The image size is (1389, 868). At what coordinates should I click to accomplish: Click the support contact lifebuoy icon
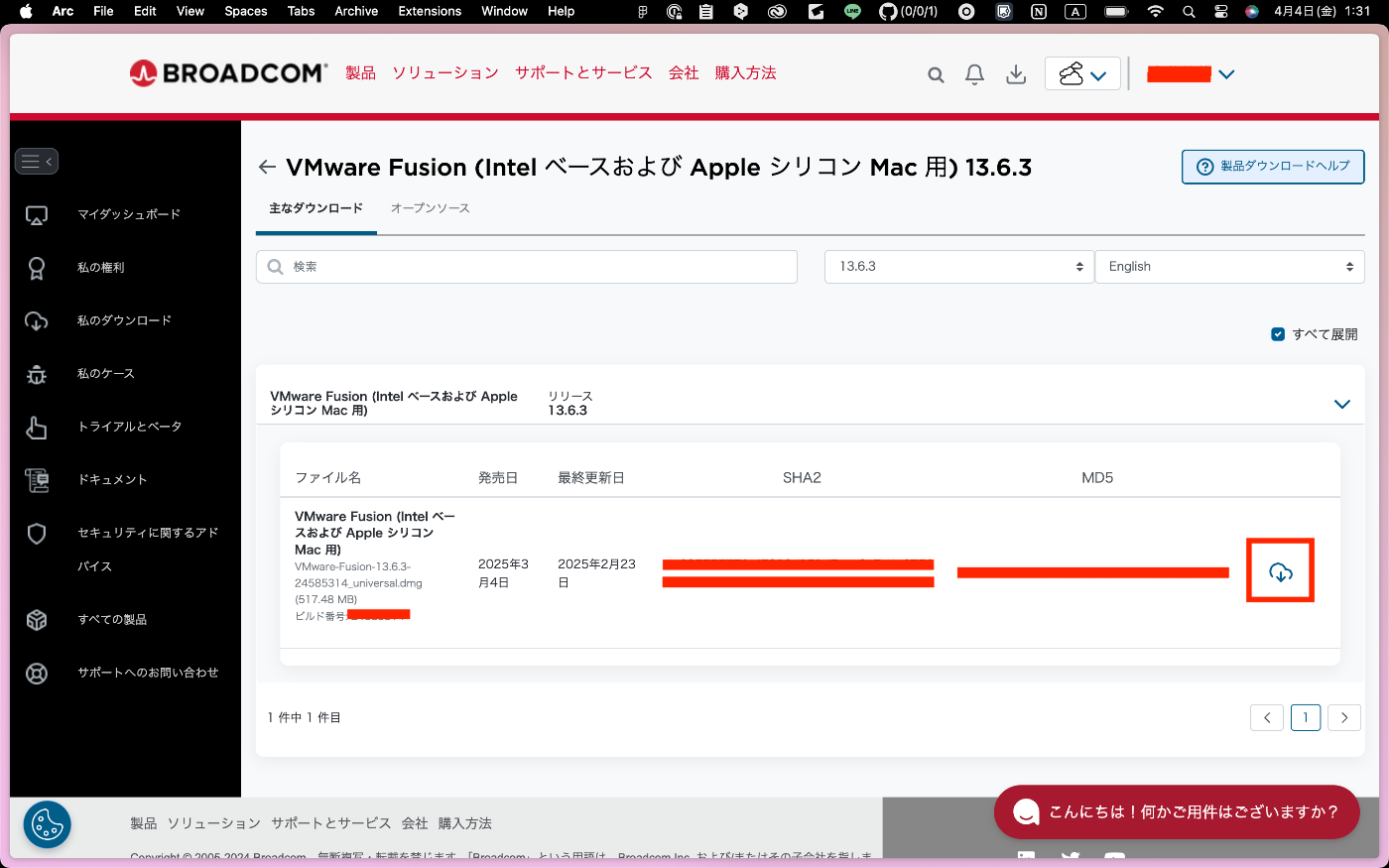tap(37, 674)
